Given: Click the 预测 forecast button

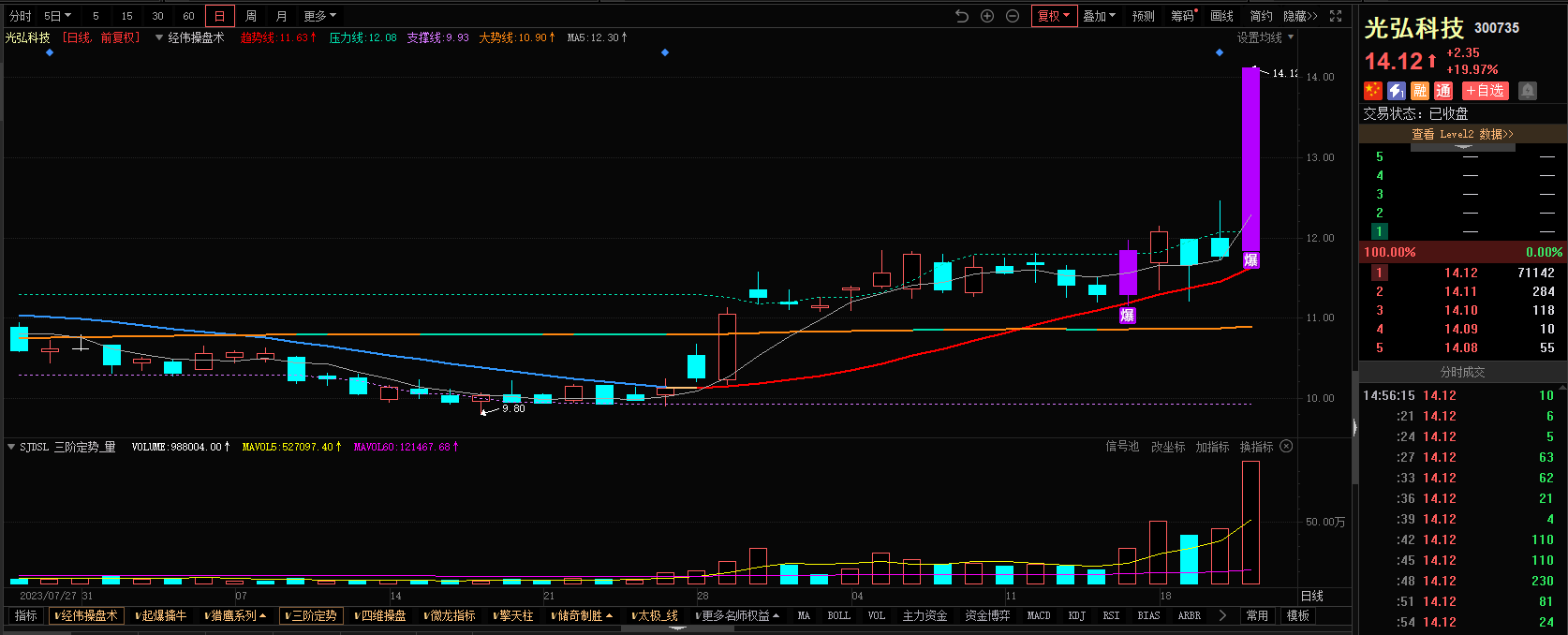Looking at the screenshot, I should (1143, 16).
